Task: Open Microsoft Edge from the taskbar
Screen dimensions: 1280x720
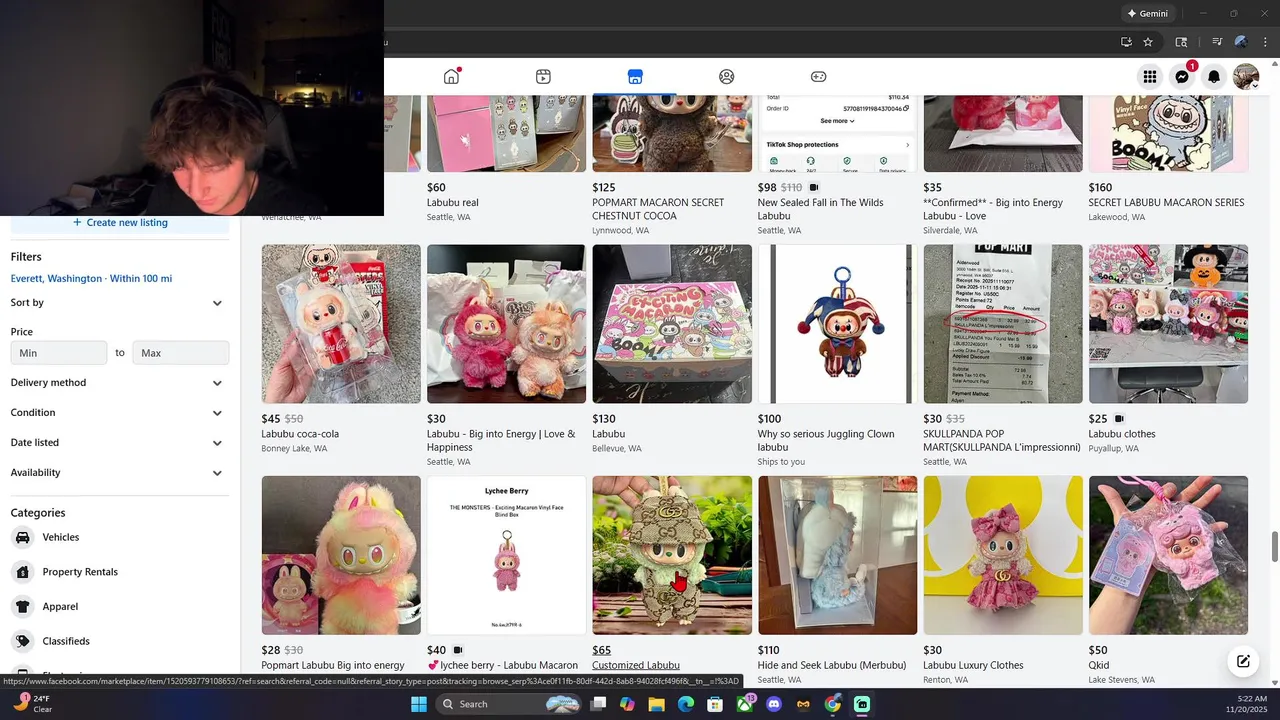Action: (x=686, y=704)
